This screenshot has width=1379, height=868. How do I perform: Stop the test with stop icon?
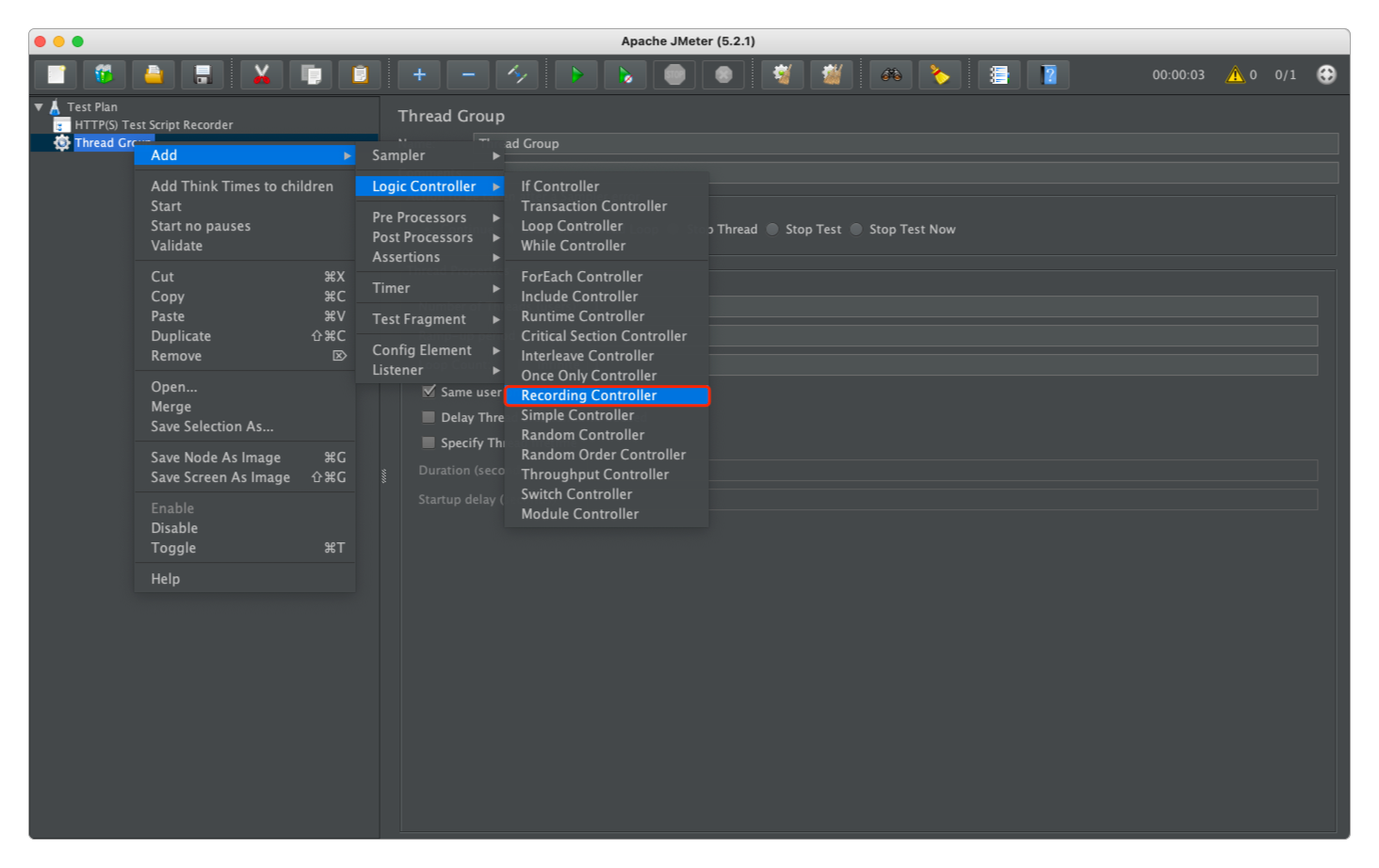point(674,74)
